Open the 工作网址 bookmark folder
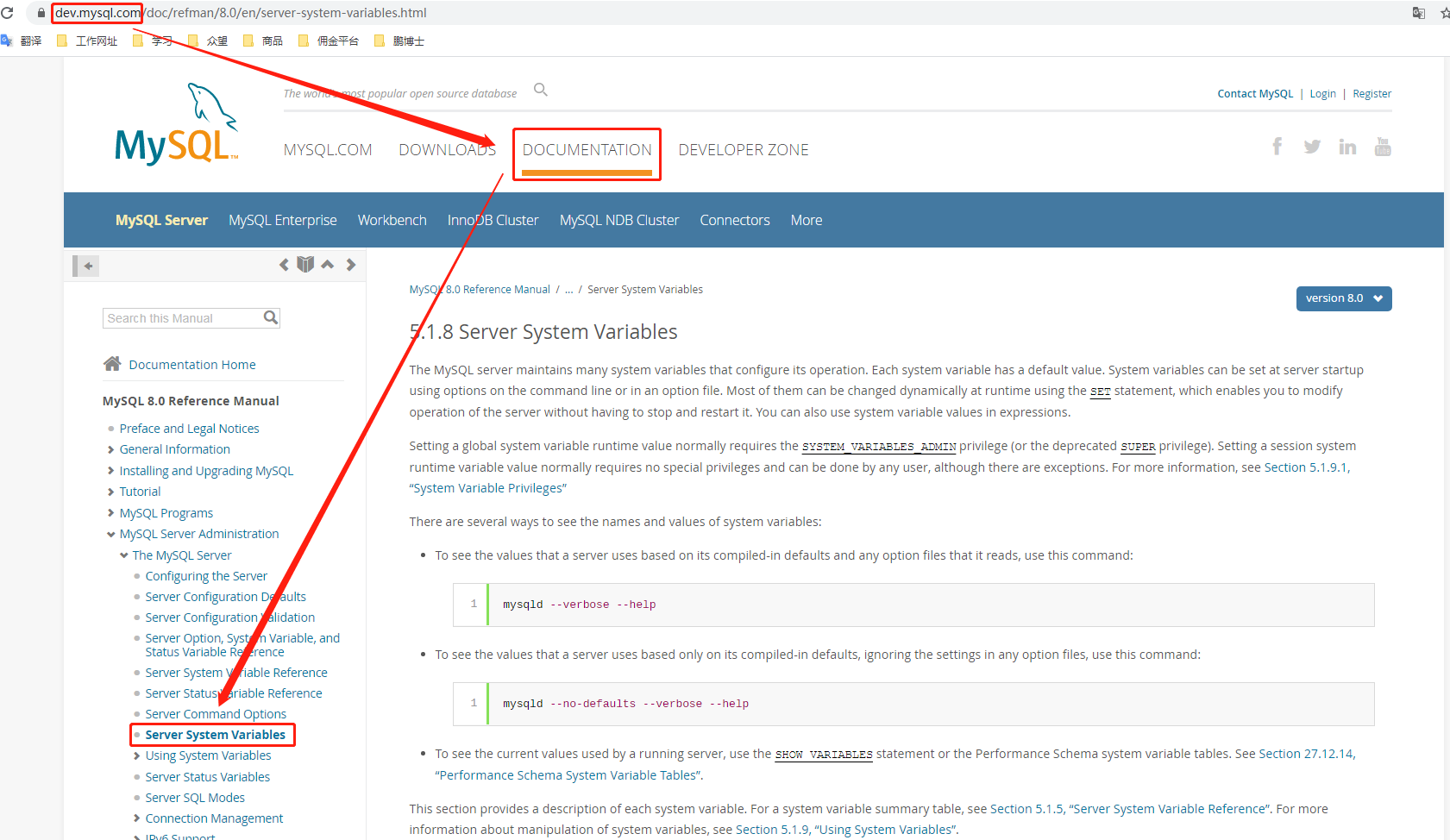This screenshot has width=1450, height=840. [87, 41]
